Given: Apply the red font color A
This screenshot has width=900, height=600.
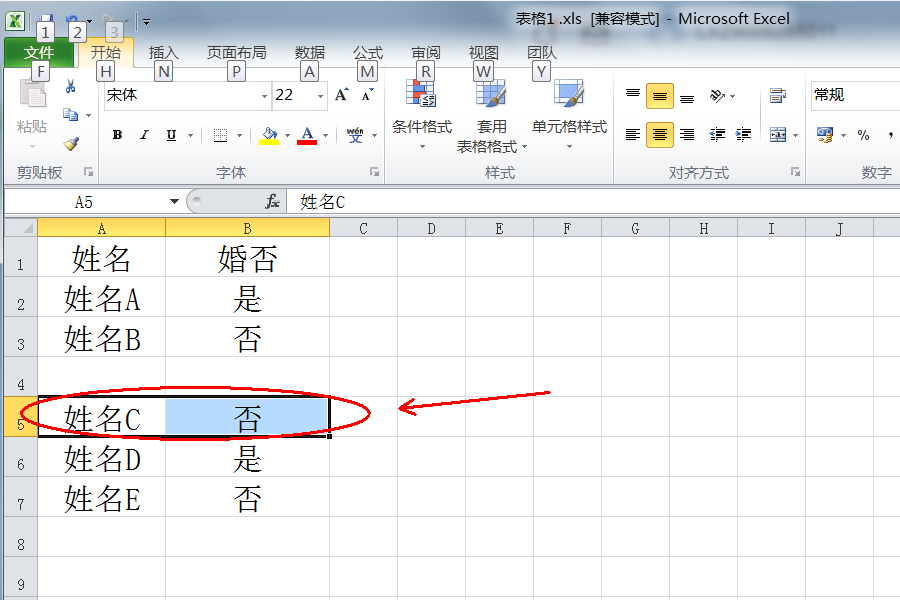Looking at the screenshot, I should pos(307,136).
